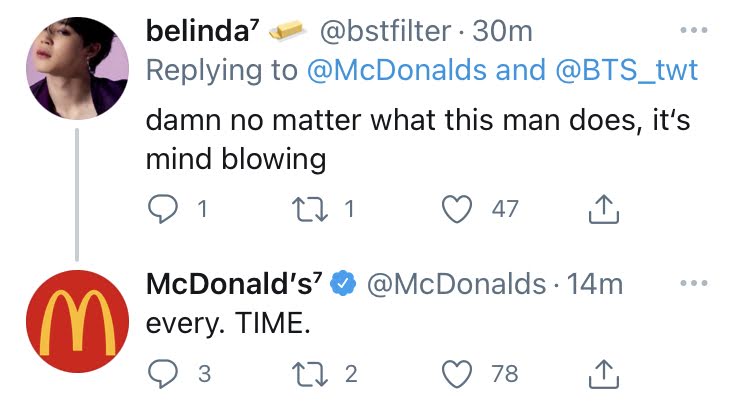The image size is (743, 403).
Task: Reply to belinda's tweet
Action: point(162,209)
